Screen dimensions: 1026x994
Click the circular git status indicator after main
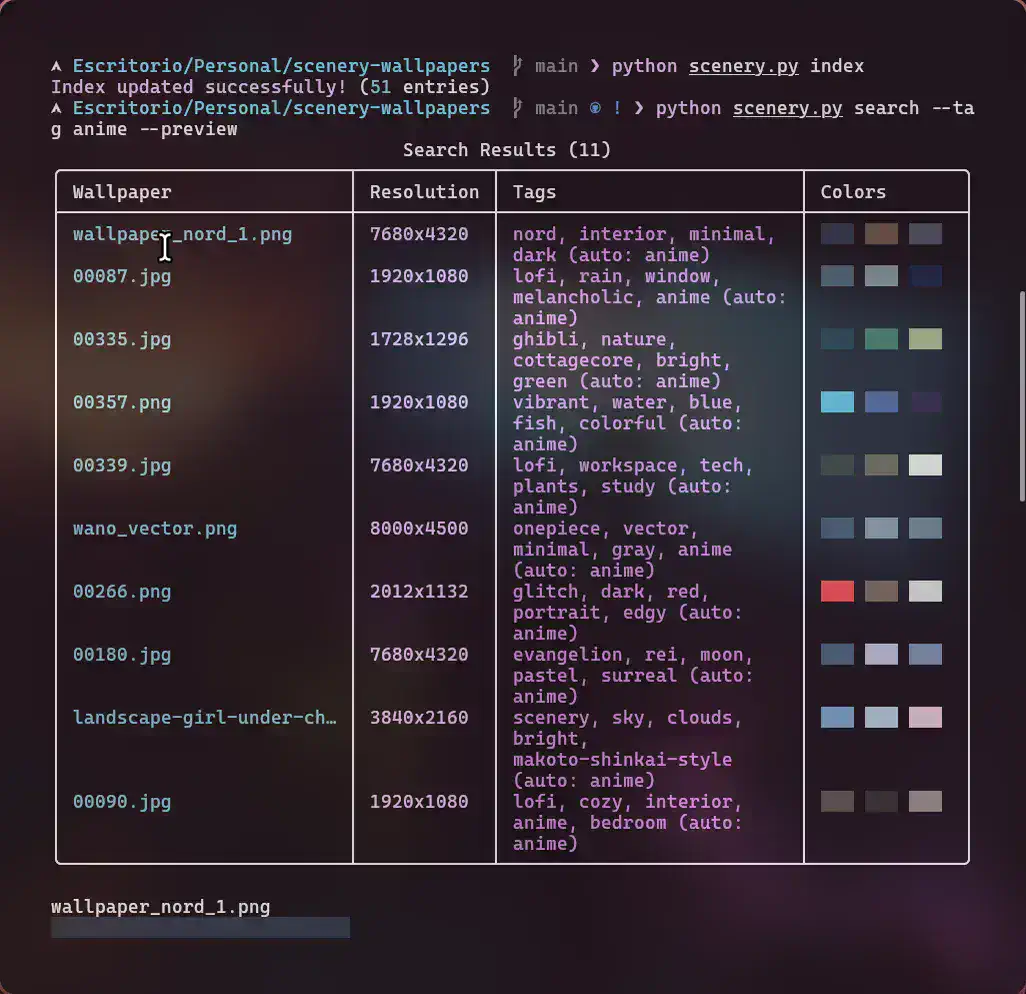(595, 108)
